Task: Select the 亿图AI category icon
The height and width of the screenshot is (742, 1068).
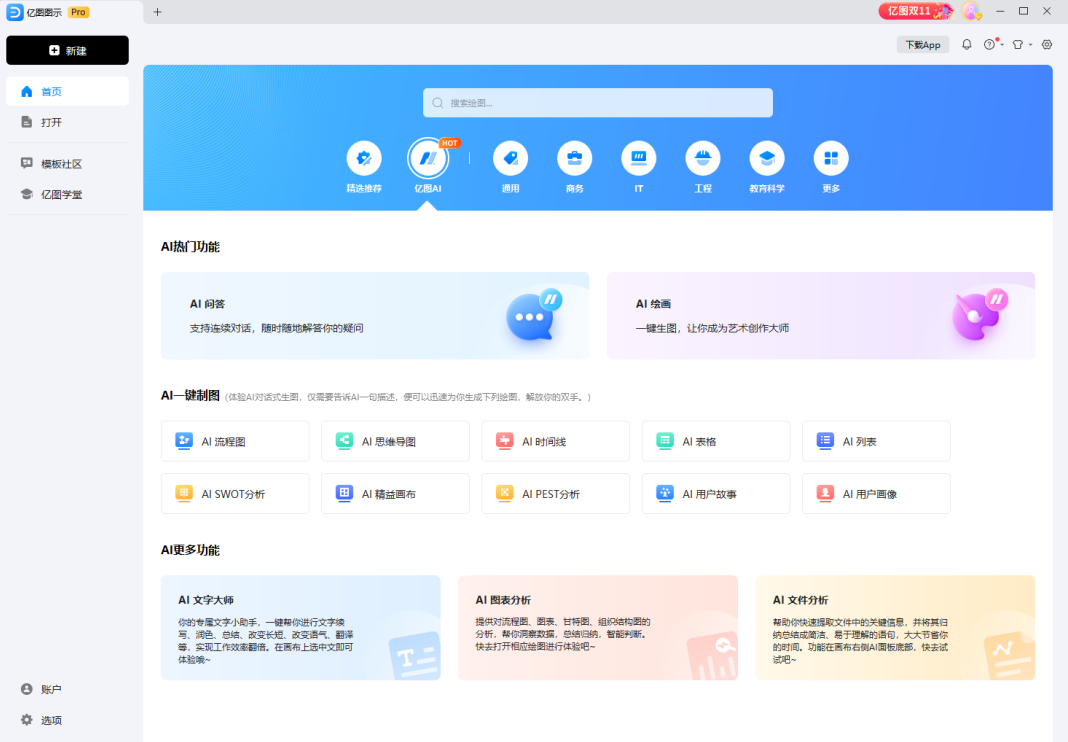Action: [430, 158]
